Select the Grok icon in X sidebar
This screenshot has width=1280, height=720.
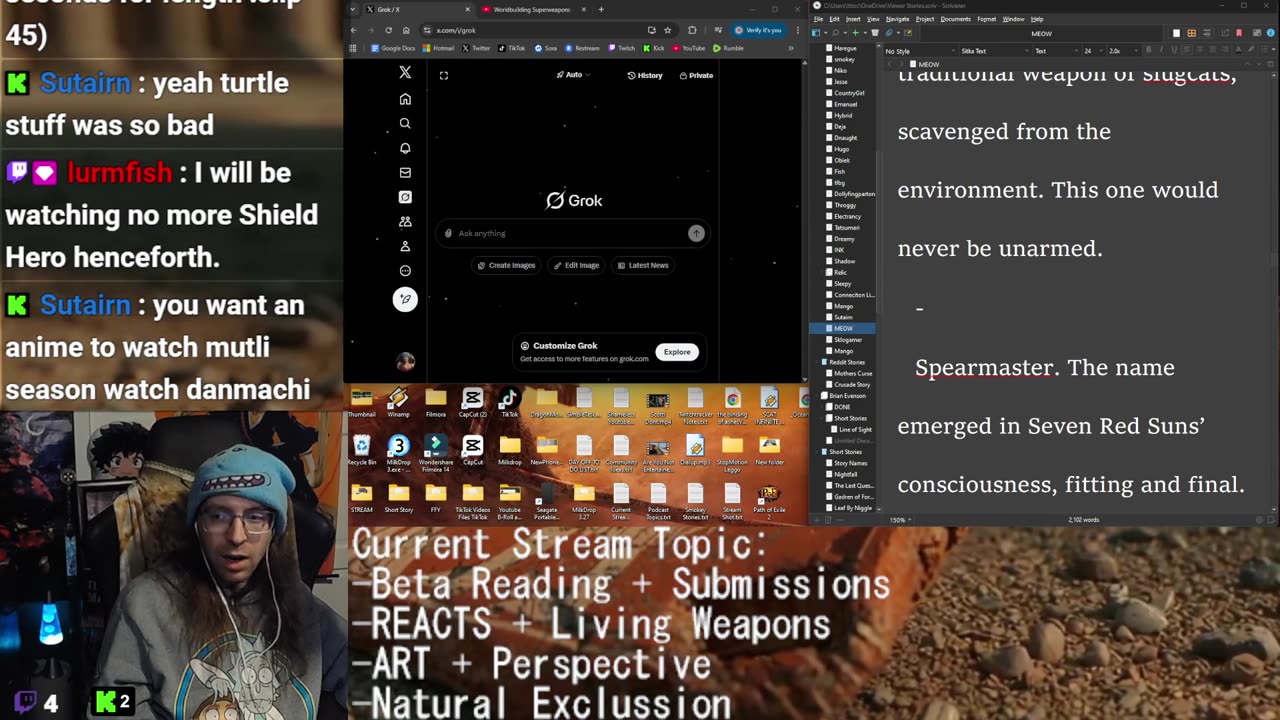tap(405, 197)
